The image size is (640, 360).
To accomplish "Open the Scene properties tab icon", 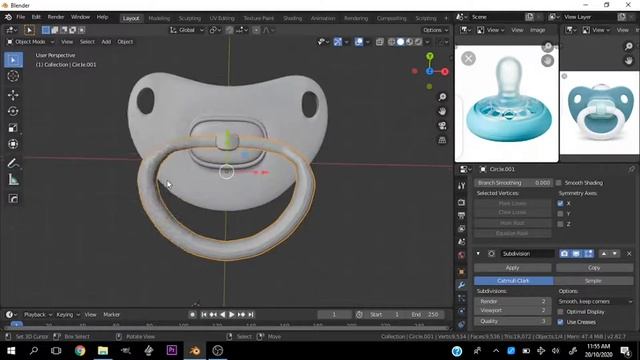I will 462,242.
